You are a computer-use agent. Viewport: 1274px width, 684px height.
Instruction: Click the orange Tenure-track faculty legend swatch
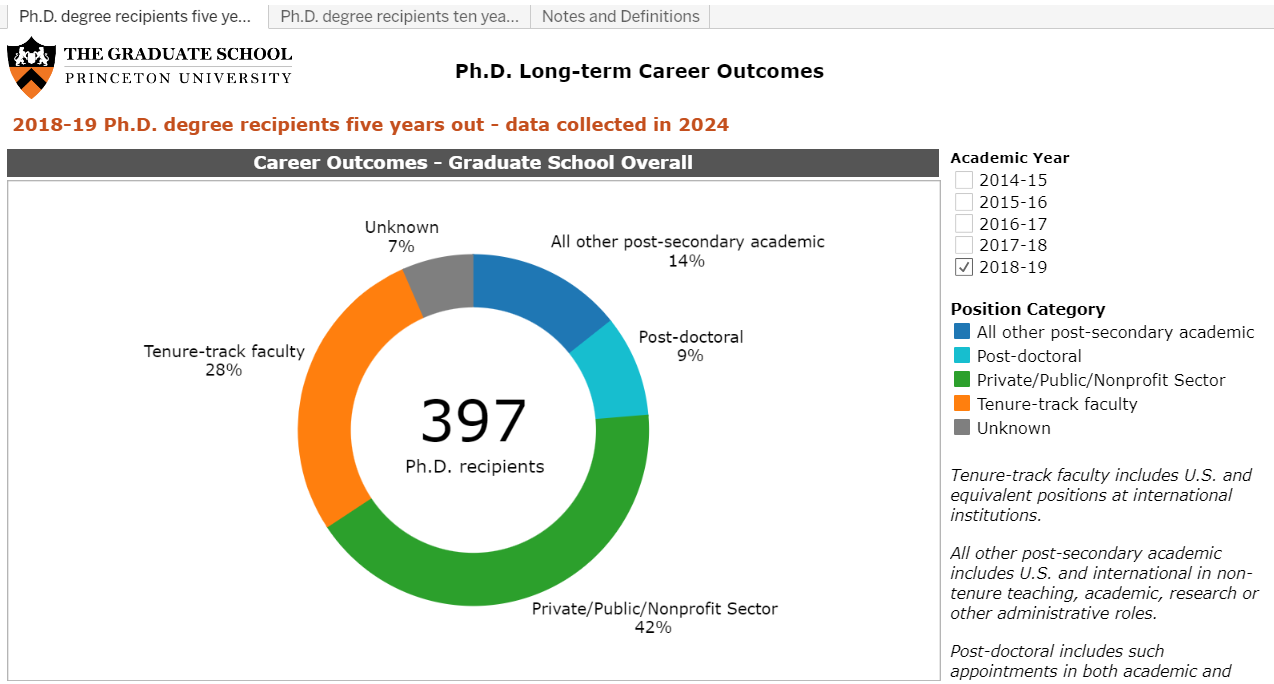[x=962, y=404]
